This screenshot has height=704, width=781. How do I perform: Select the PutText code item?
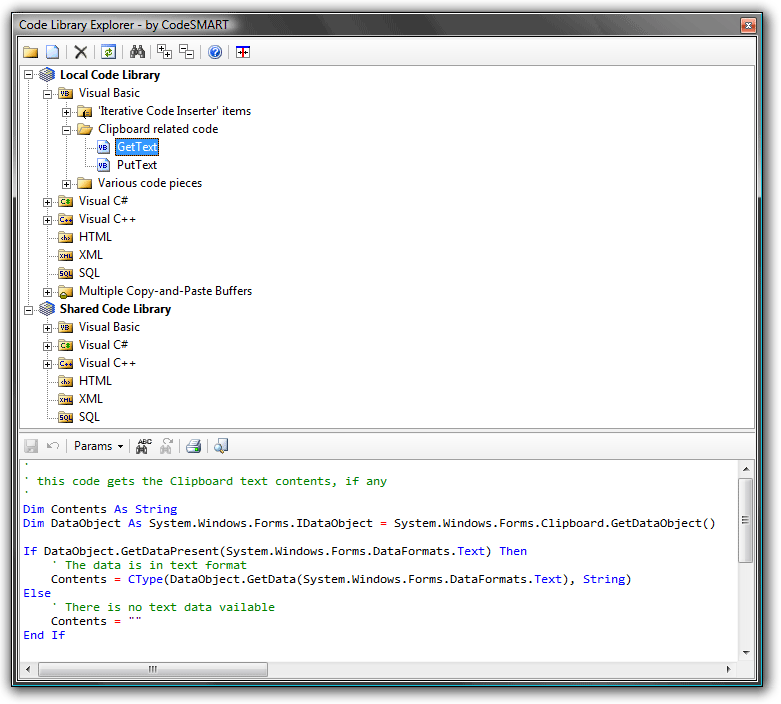pos(137,165)
